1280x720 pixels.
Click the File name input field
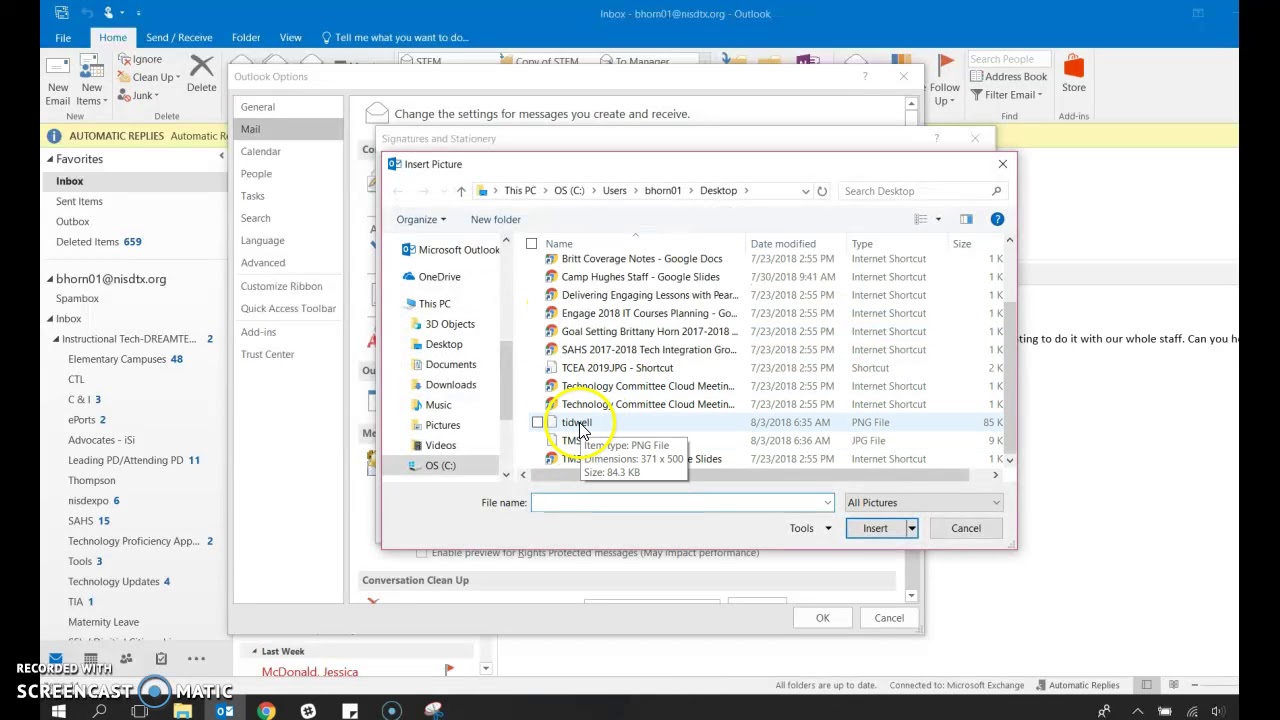pos(676,503)
